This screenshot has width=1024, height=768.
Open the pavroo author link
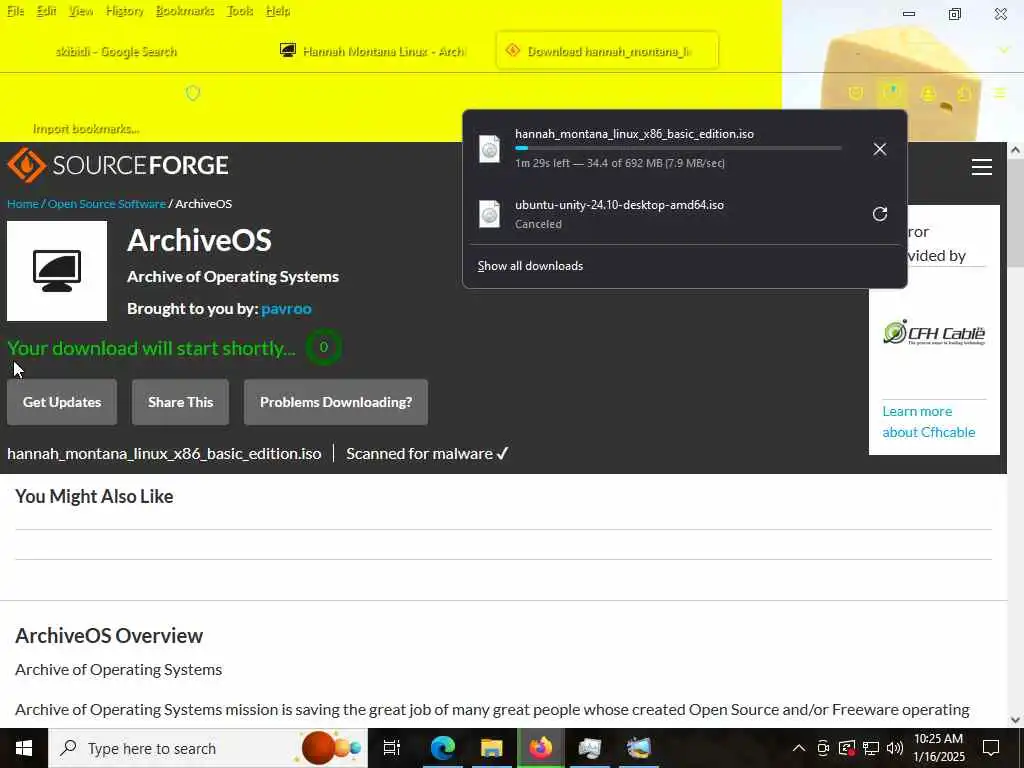(x=286, y=308)
